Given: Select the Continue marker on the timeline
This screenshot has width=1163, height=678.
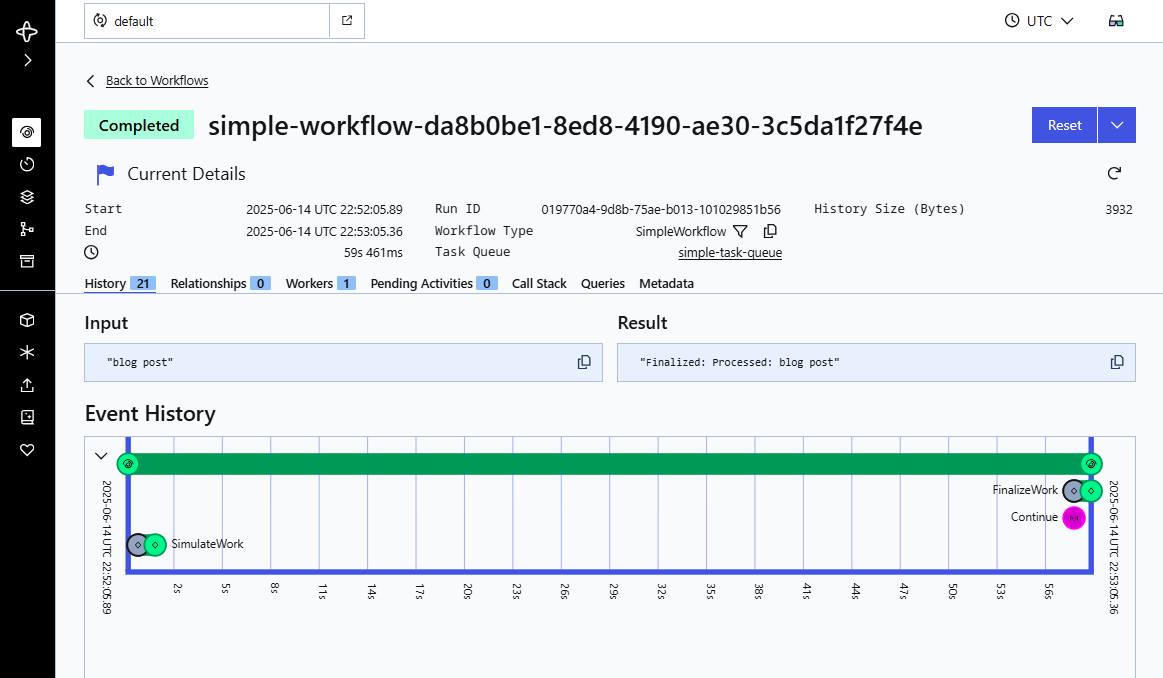Looking at the screenshot, I should pyautogui.click(x=1074, y=517).
